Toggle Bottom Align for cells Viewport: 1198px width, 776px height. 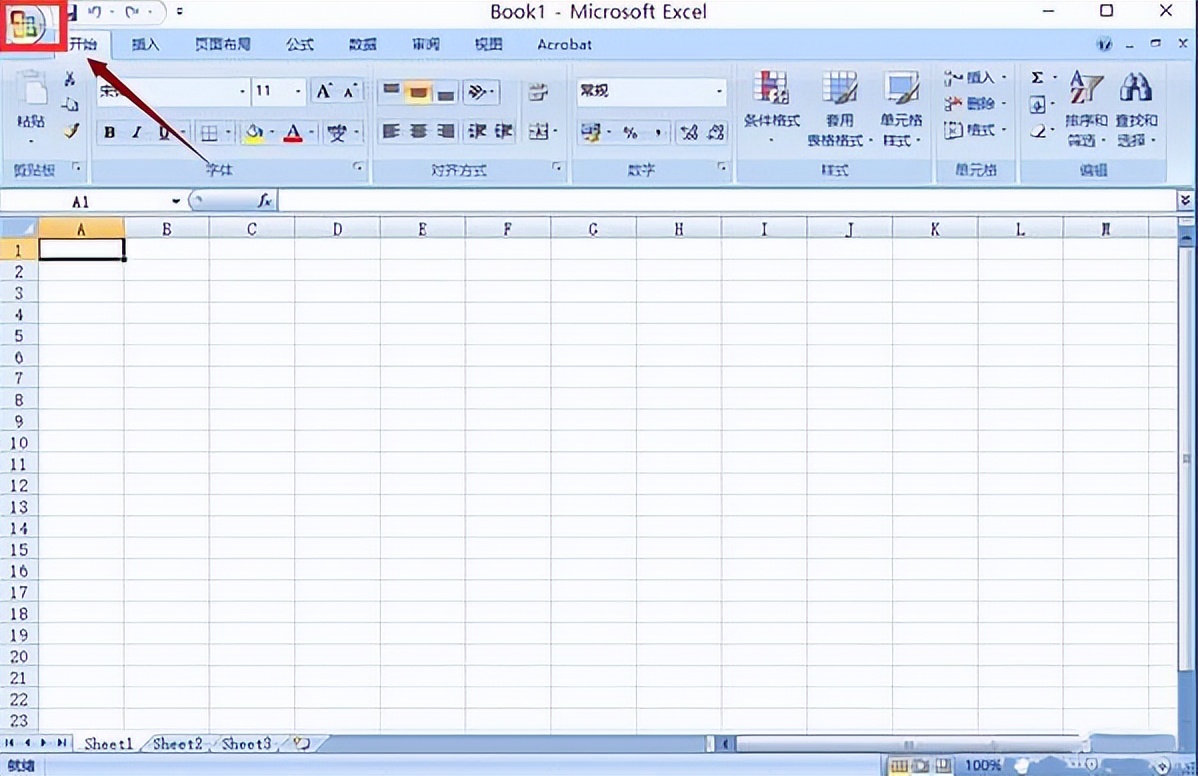[x=445, y=92]
